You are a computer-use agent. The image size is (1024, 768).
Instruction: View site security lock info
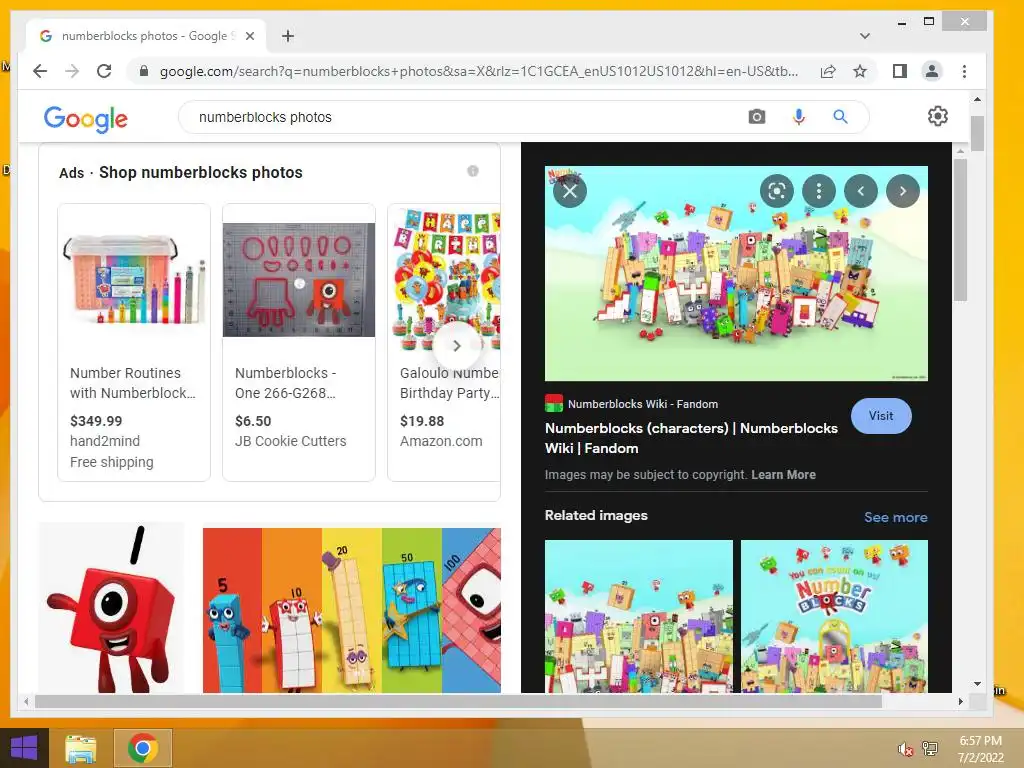pyautogui.click(x=144, y=71)
